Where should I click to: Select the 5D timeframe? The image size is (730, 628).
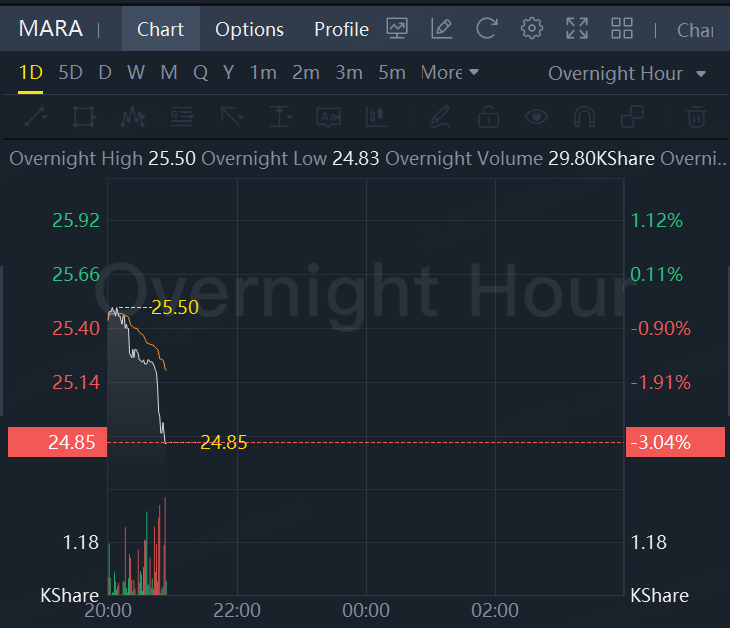pyautogui.click(x=70, y=73)
